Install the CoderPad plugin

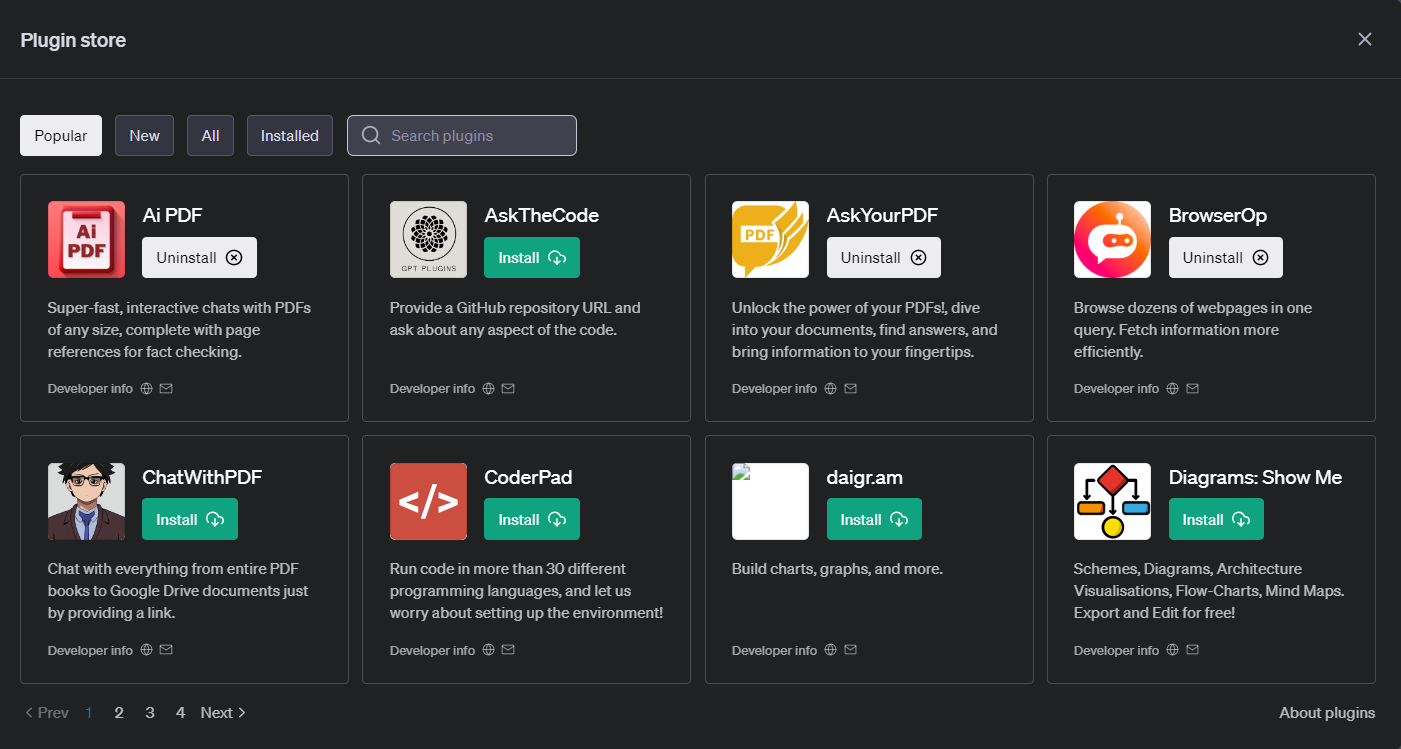pos(532,520)
